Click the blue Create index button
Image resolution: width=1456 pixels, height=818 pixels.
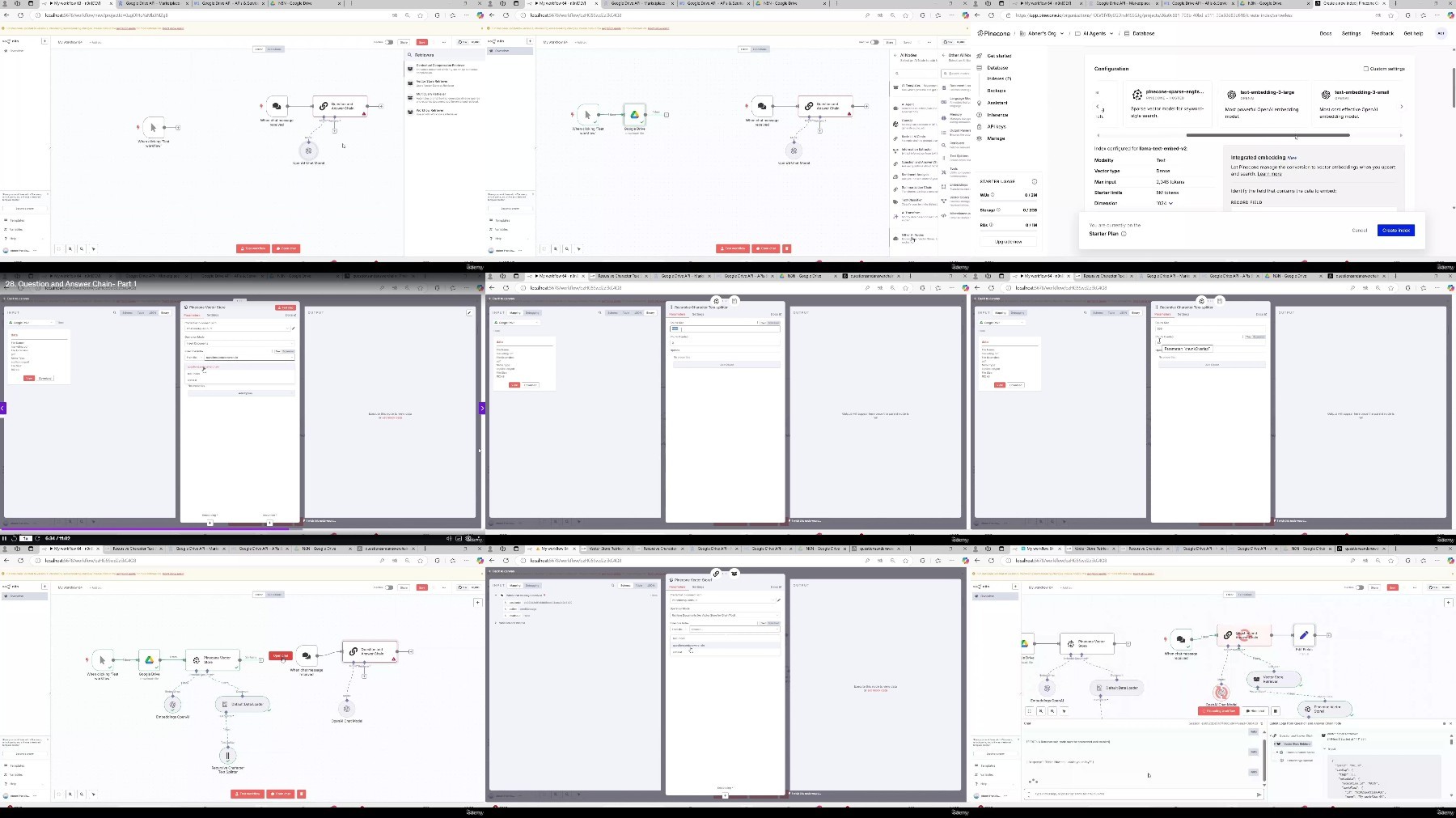click(x=1396, y=231)
